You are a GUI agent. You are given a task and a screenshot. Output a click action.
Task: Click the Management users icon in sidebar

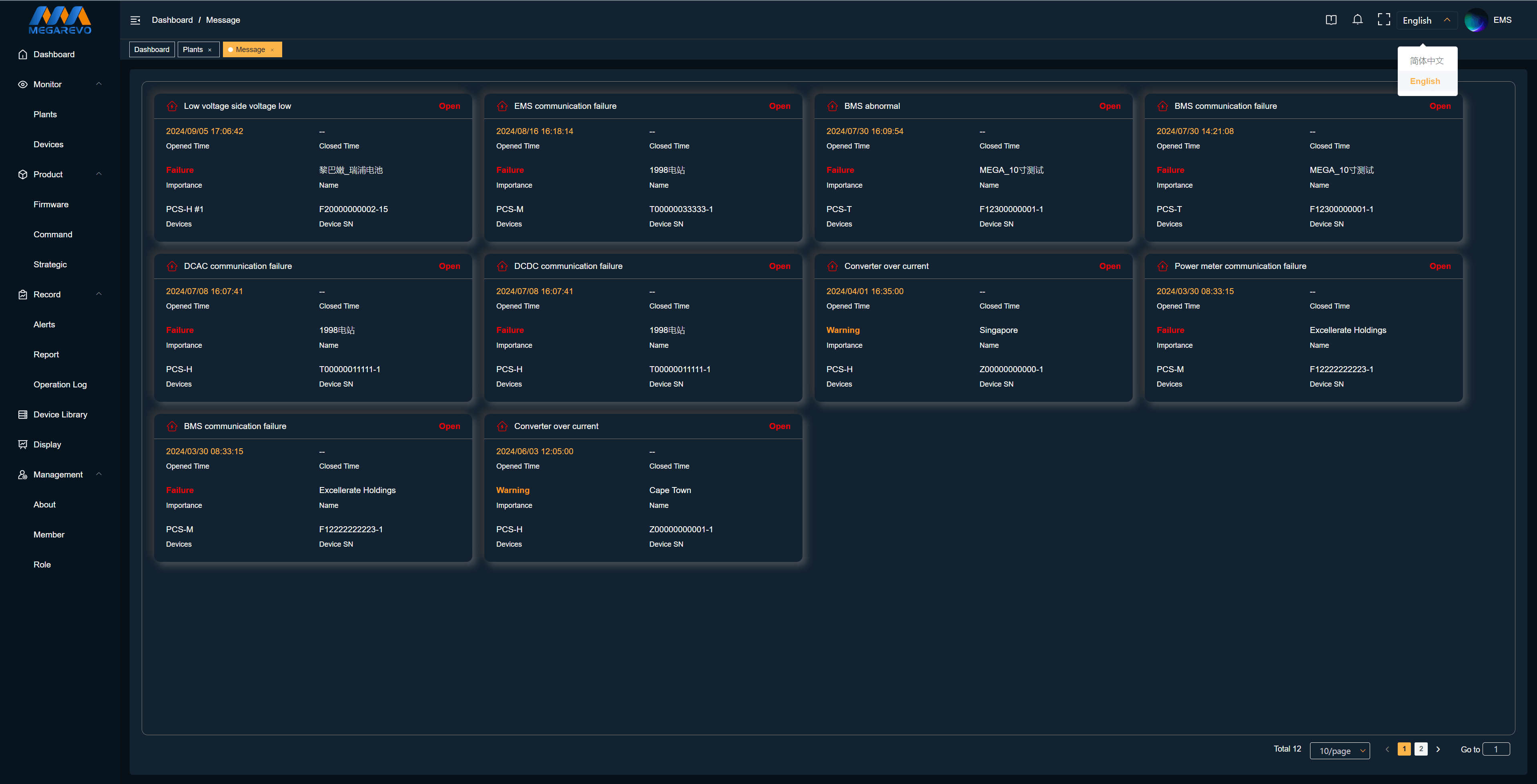click(23, 474)
